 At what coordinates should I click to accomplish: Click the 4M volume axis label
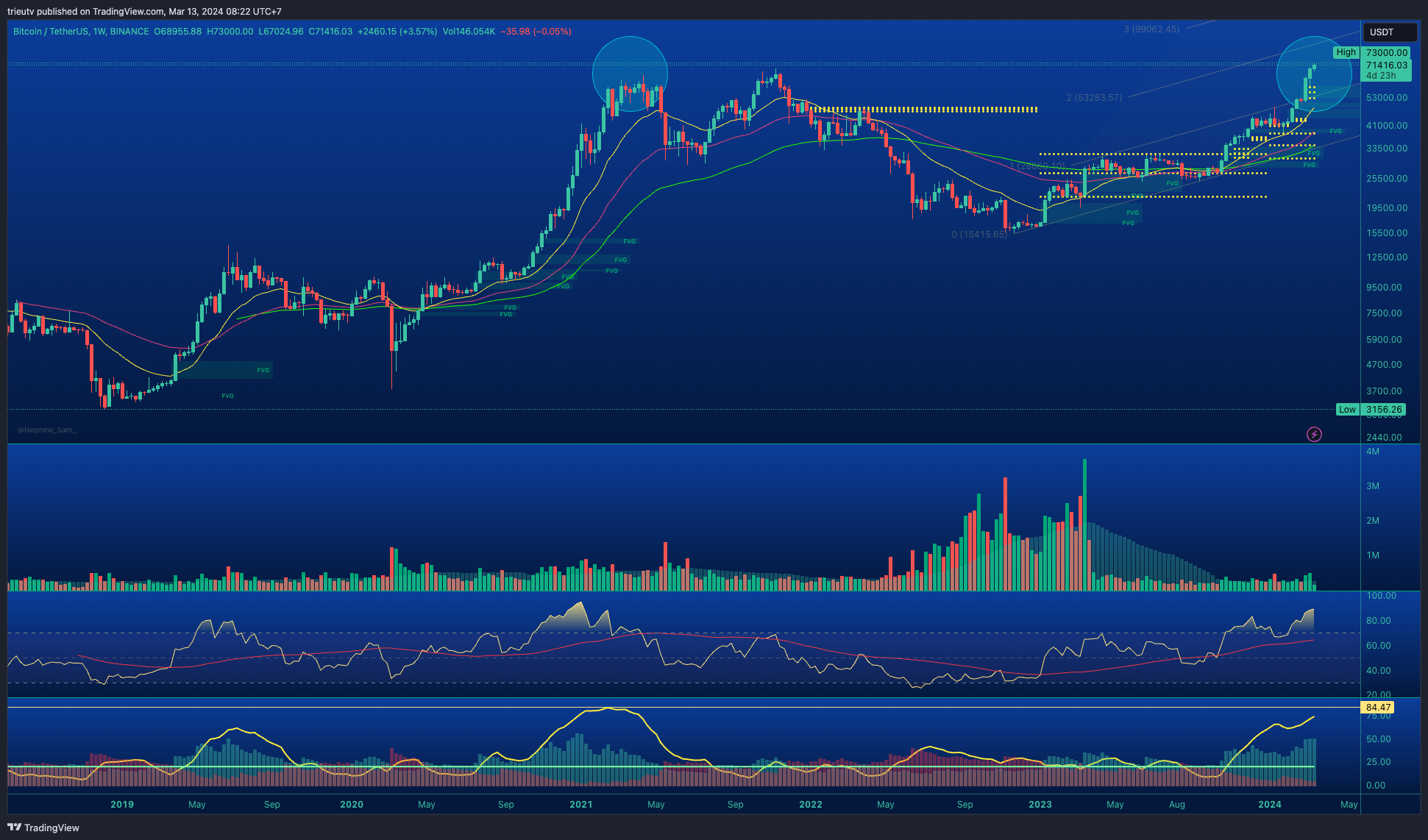pos(1373,452)
